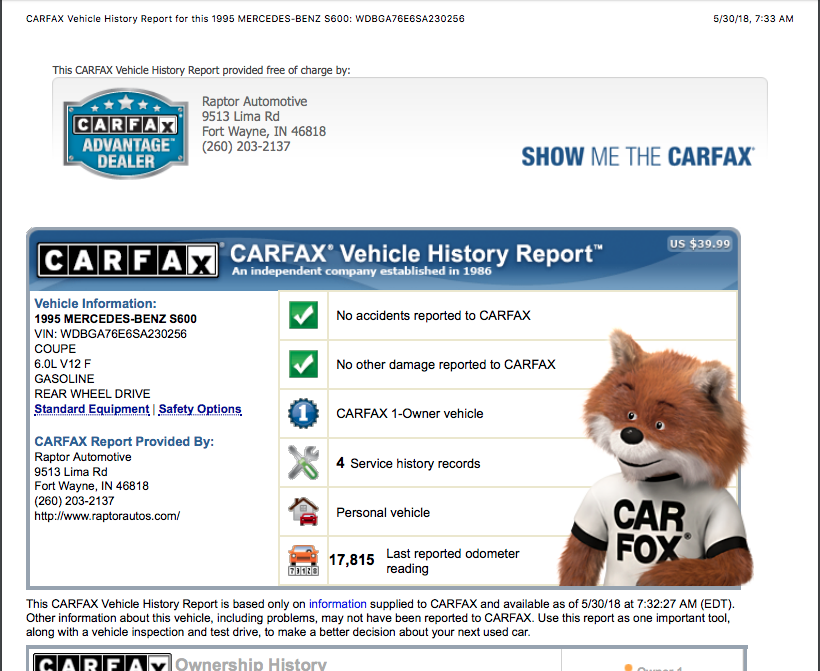Click the green checkmark beside No accidents reported
Viewport: 820px width, 671px height.
click(x=303, y=315)
